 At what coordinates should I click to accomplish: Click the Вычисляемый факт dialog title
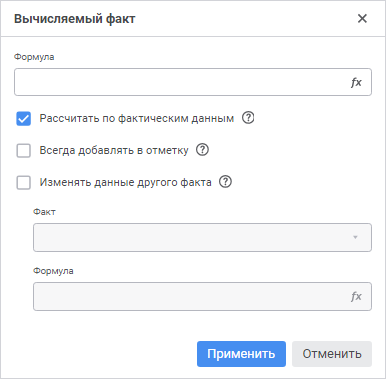tap(75, 19)
